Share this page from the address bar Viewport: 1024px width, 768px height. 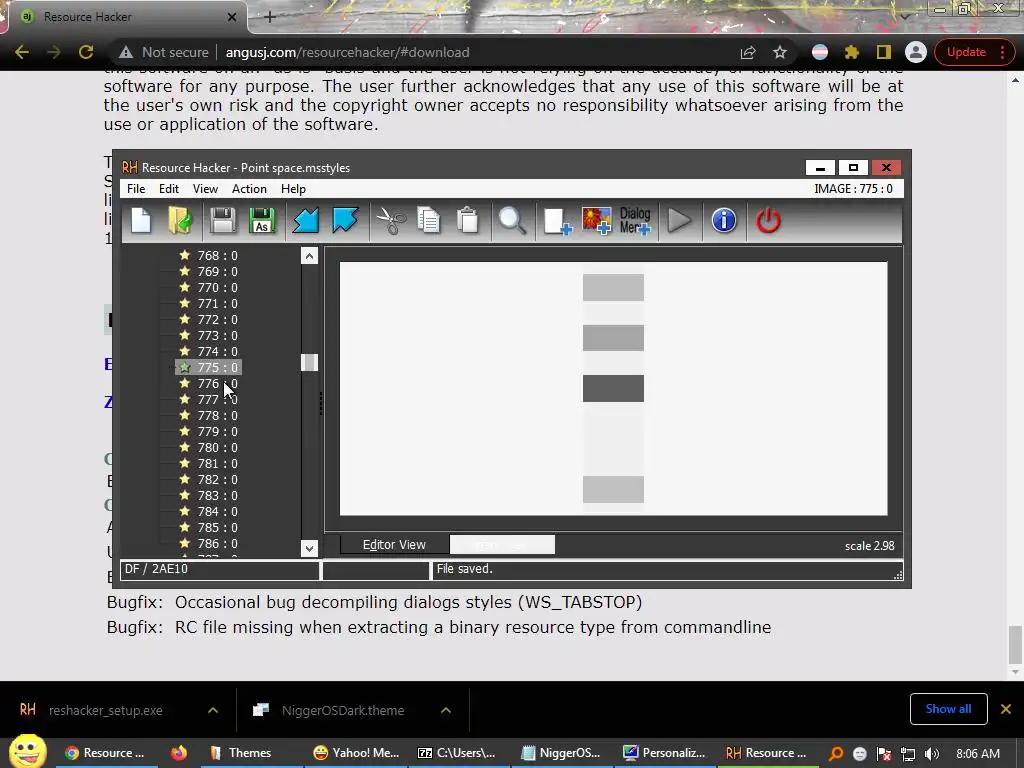click(748, 52)
